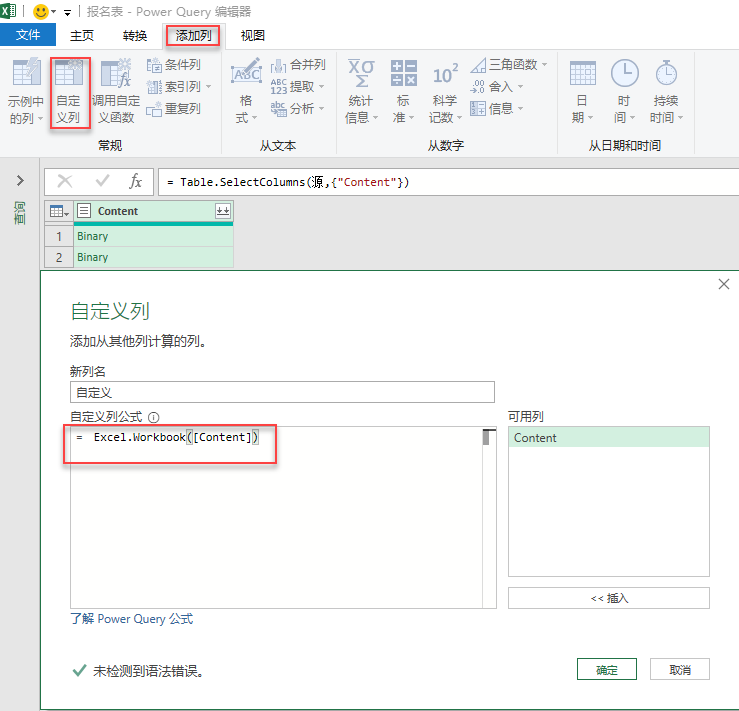The height and width of the screenshot is (711, 739).
Task: Confirm formula with the checkmark icon
Action: 102,181
